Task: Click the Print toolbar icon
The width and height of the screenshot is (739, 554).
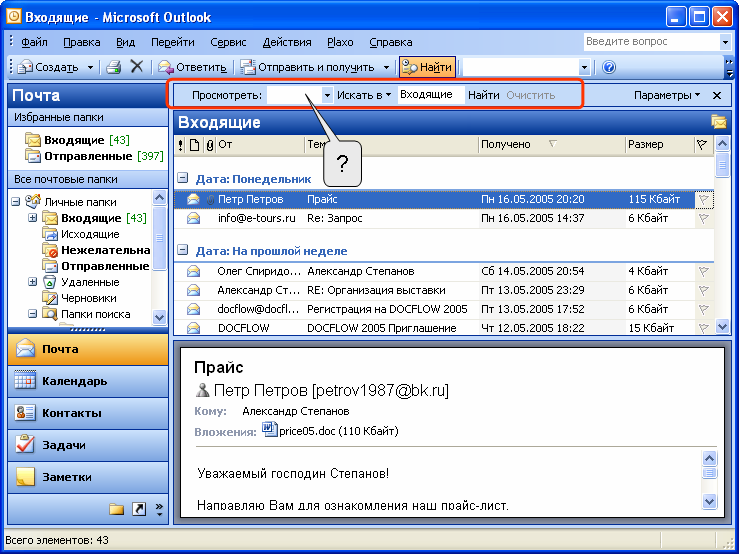Action: 114,67
